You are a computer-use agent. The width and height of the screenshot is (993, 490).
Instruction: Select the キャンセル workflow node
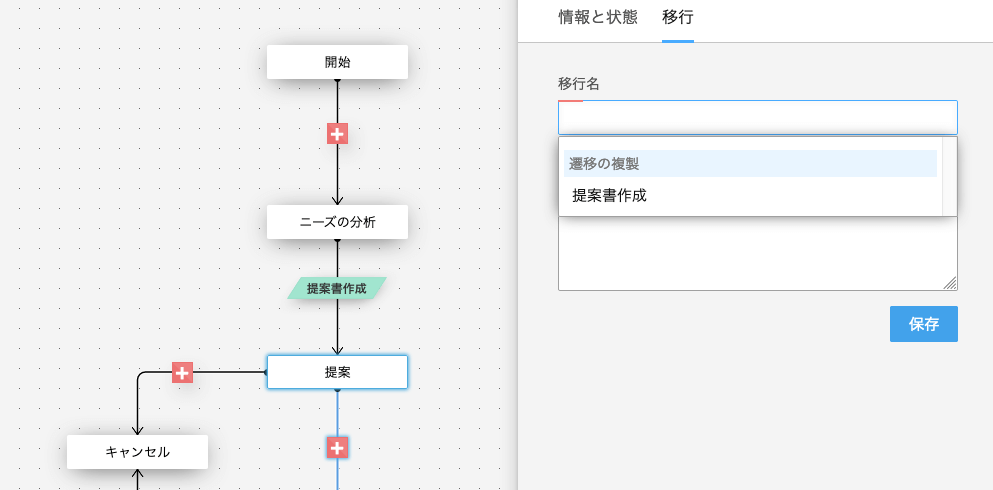tap(137, 452)
